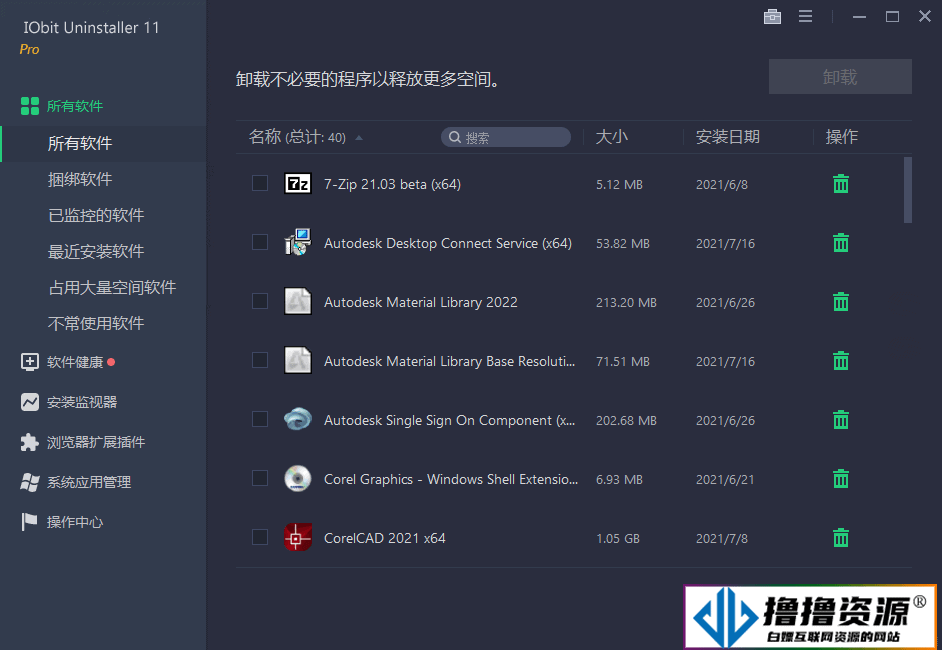Click the vertical scrollbar thumb of program list
Viewport: 942px width, 650px height.
click(908, 190)
